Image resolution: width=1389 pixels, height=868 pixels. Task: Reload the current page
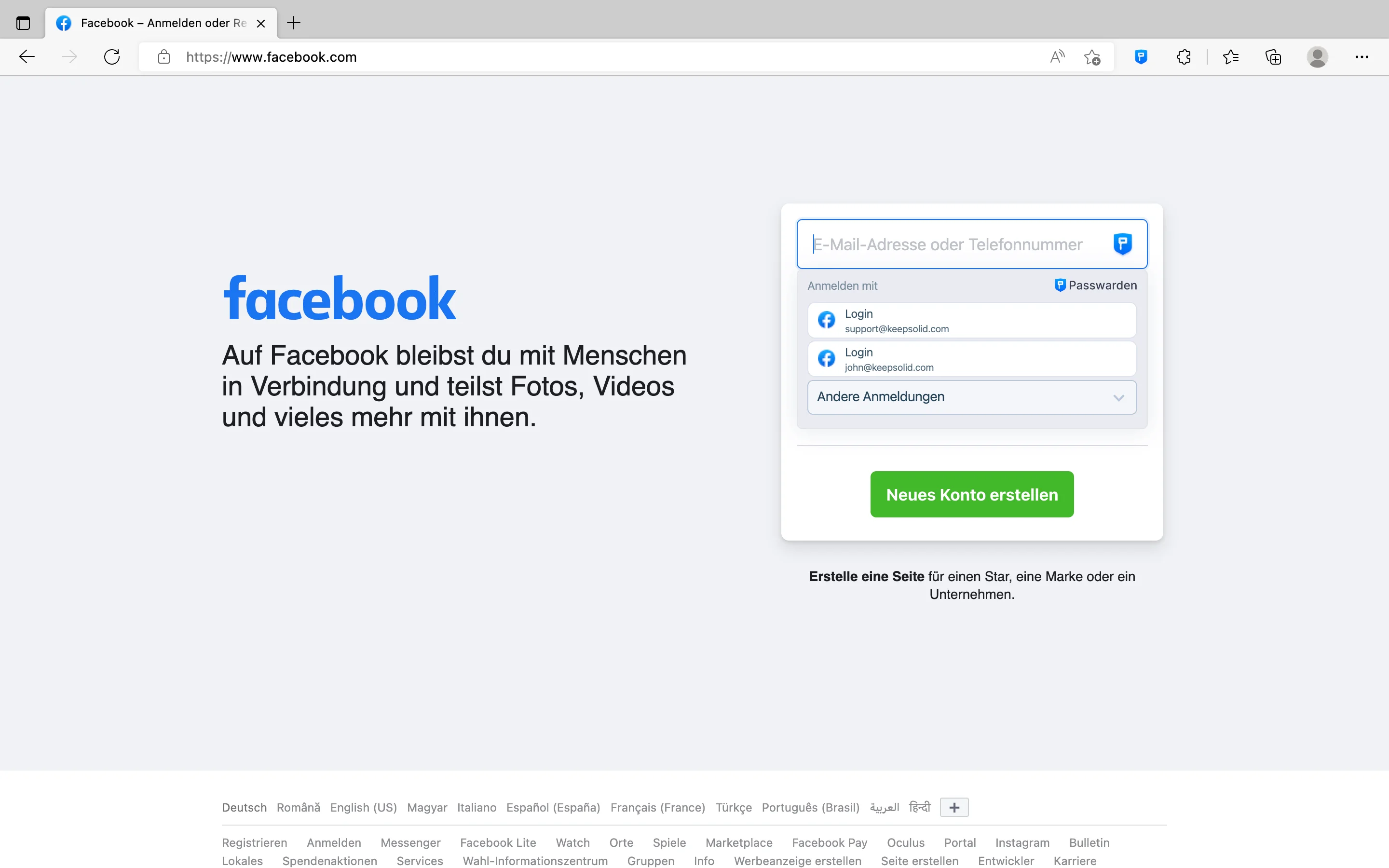(x=112, y=57)
